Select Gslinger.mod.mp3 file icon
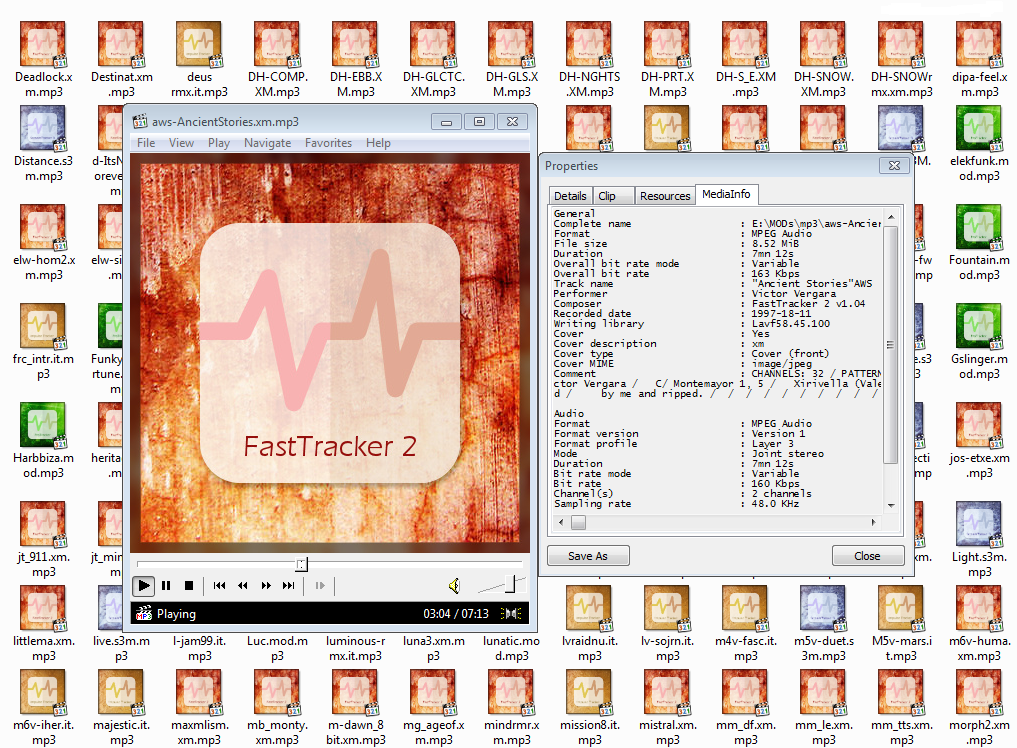 pyautogui.click(x=979, y=327)
